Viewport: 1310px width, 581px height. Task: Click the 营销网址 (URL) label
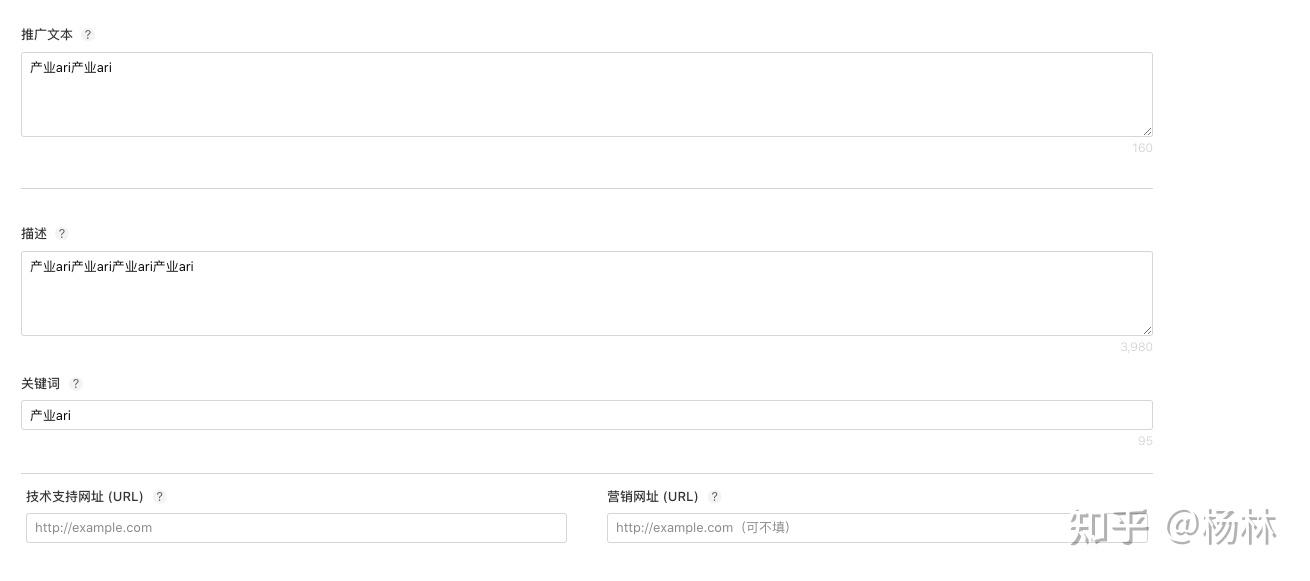(652, 496)
